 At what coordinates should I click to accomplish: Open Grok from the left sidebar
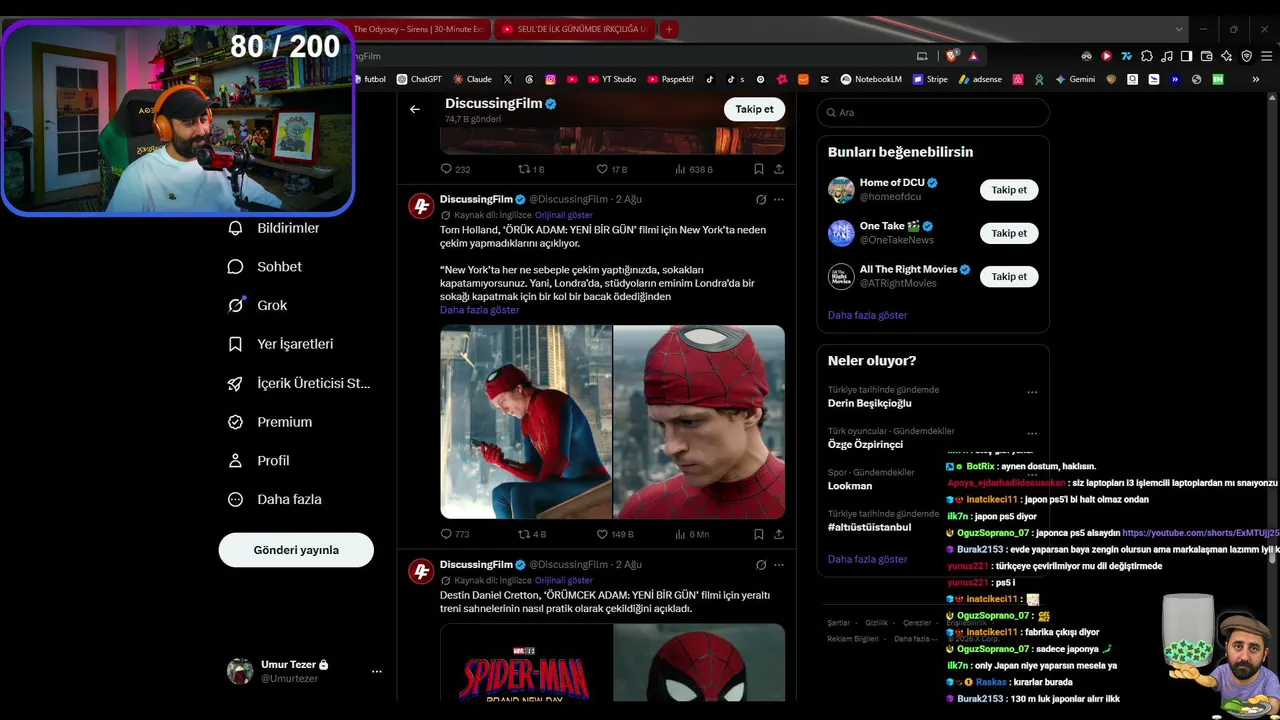click(257, 305)
